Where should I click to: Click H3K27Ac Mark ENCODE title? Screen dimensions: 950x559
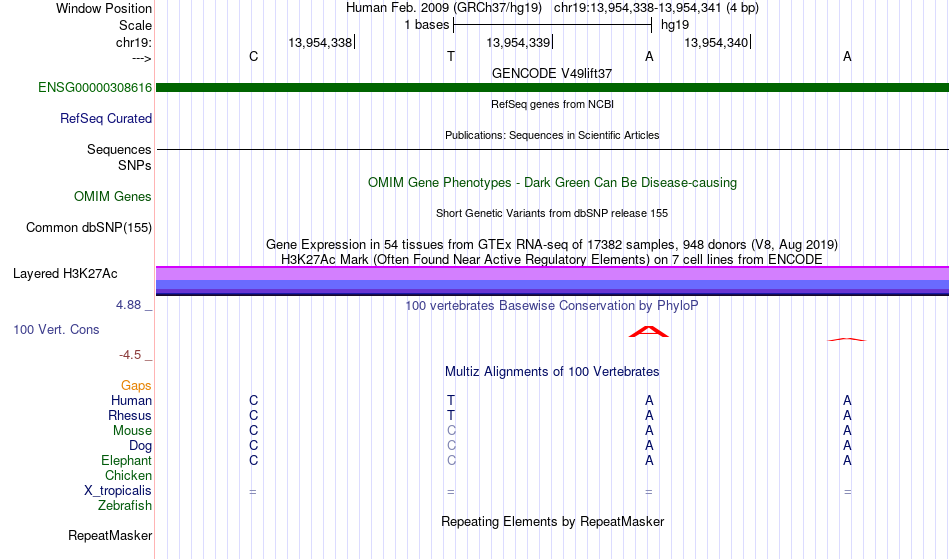[x=552, y=259]
